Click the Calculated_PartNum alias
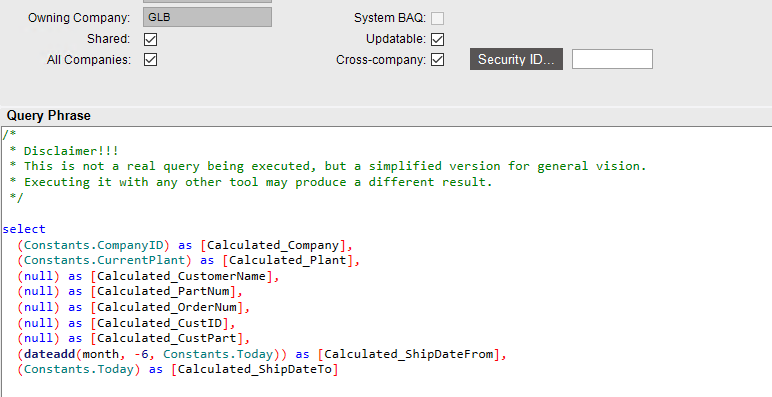 (163, 292)
